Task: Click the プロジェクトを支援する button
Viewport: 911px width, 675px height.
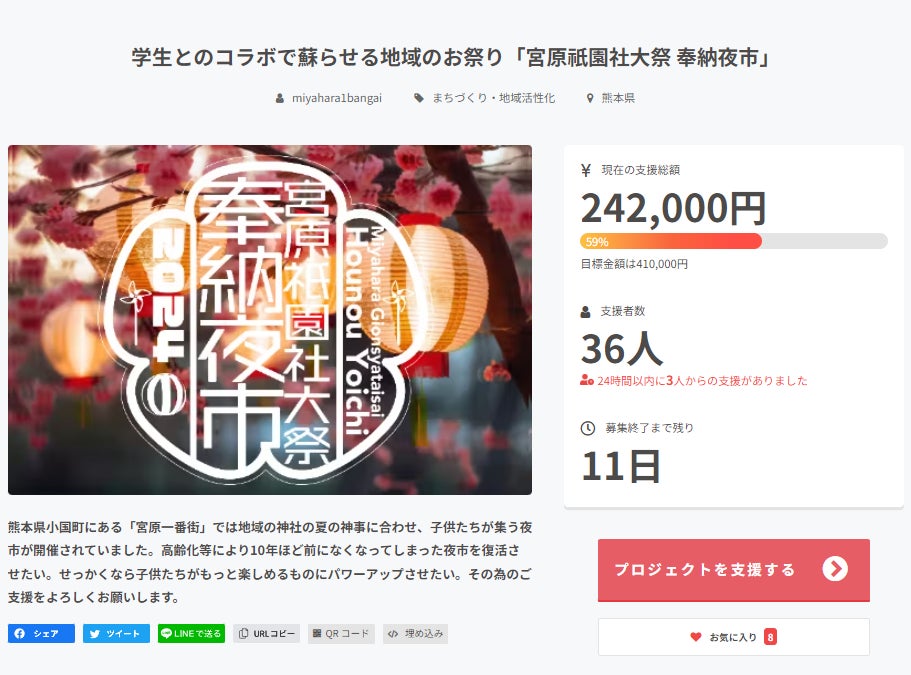Action: [x=734, y=570]
